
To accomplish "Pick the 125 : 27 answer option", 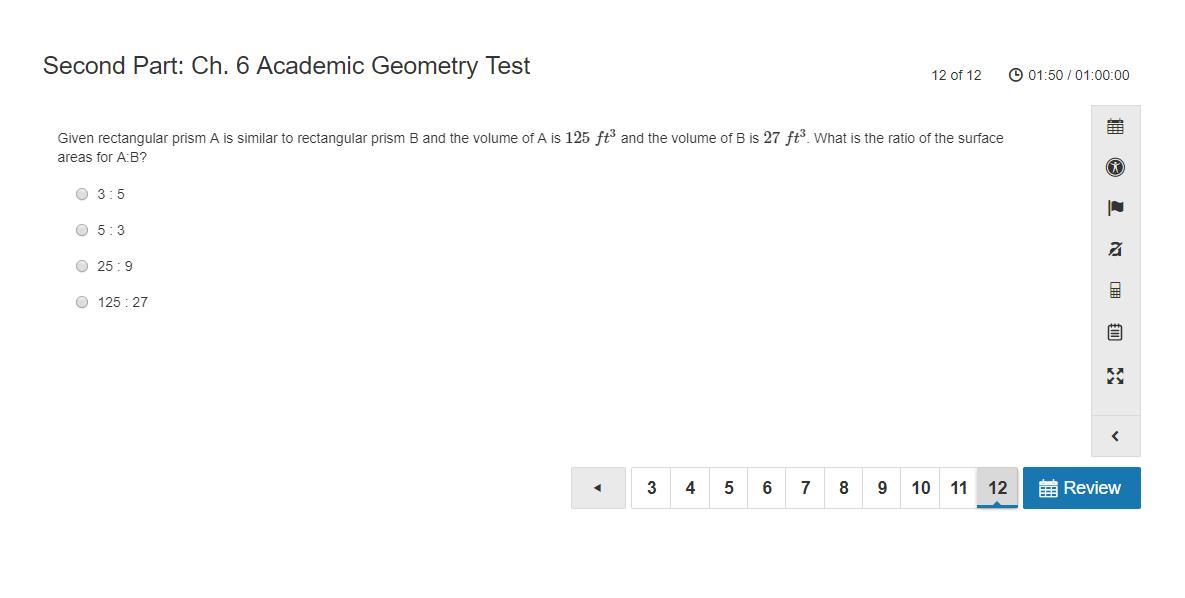I will click(82, 302).
